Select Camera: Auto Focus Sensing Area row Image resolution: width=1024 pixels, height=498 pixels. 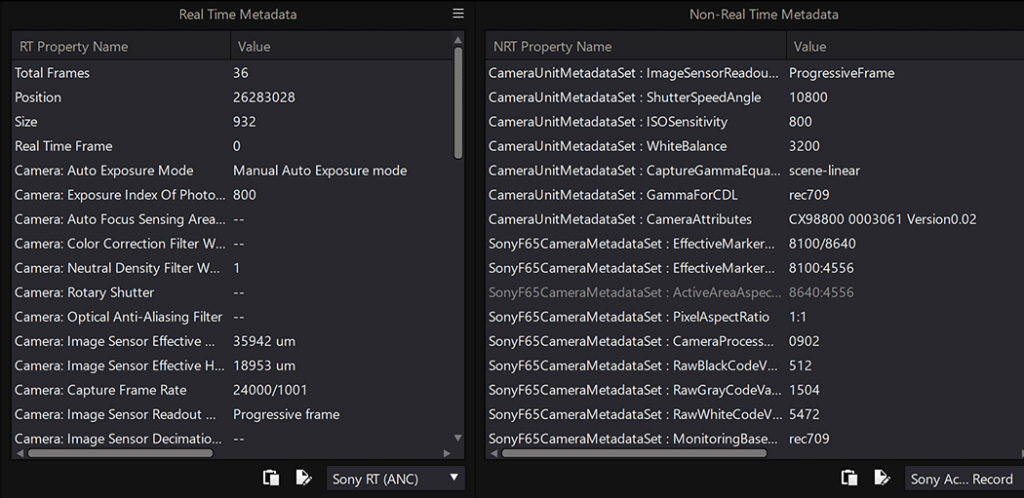pyautogui.click(x=232, y=219)
